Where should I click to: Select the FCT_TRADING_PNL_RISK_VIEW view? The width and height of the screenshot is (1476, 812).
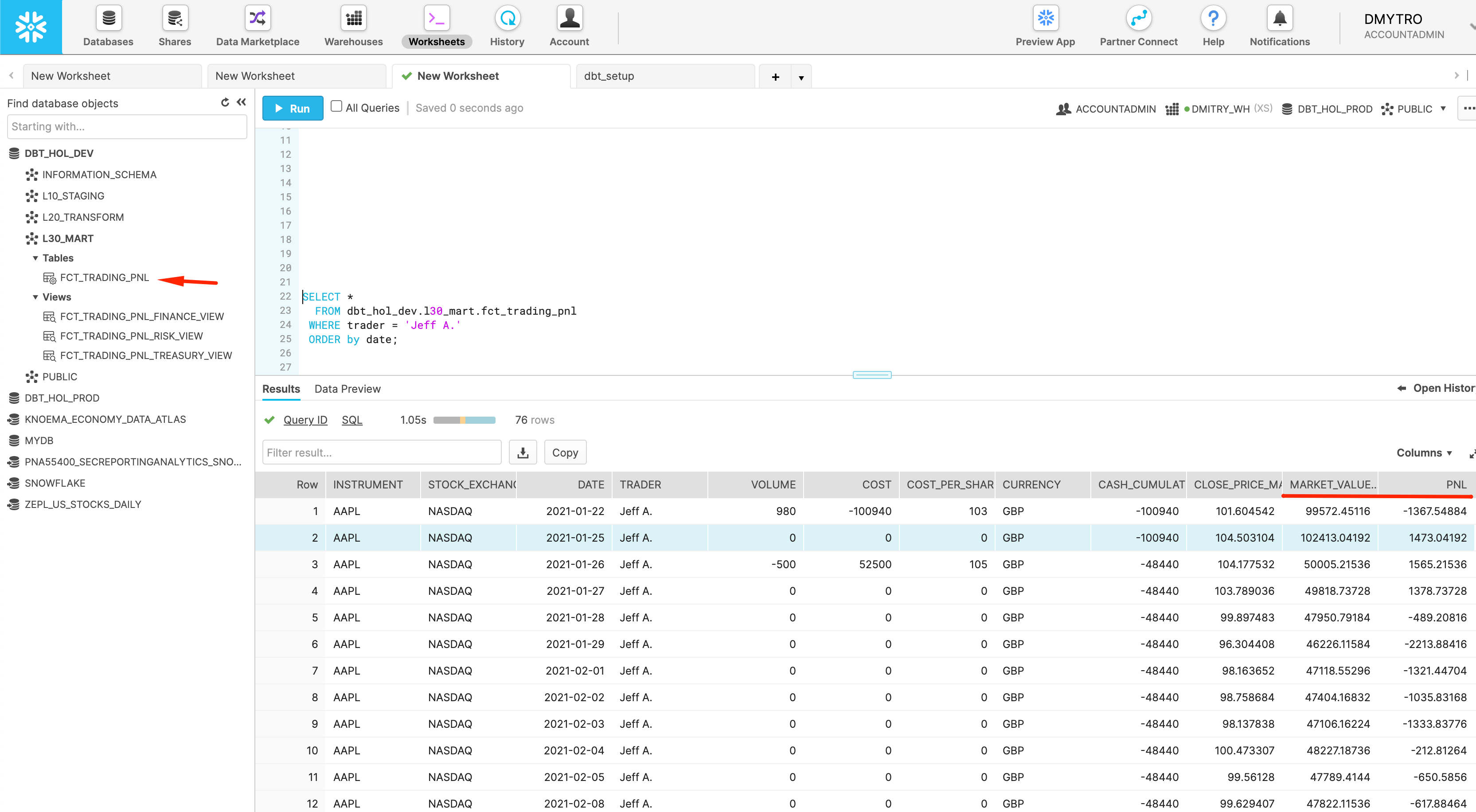coord(131,336)
